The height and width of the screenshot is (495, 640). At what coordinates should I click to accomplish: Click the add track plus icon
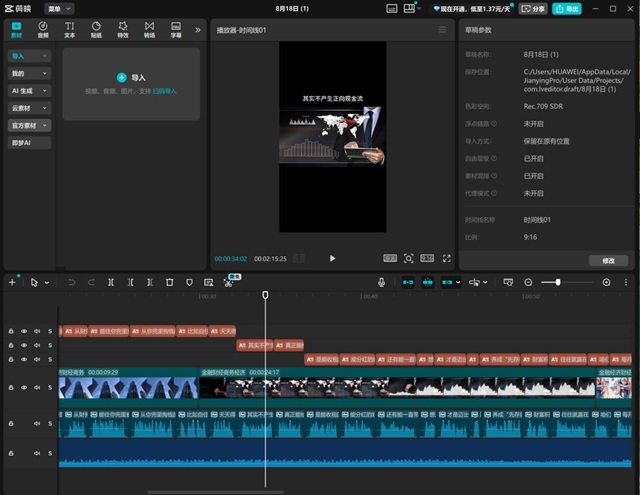[12, 282]
